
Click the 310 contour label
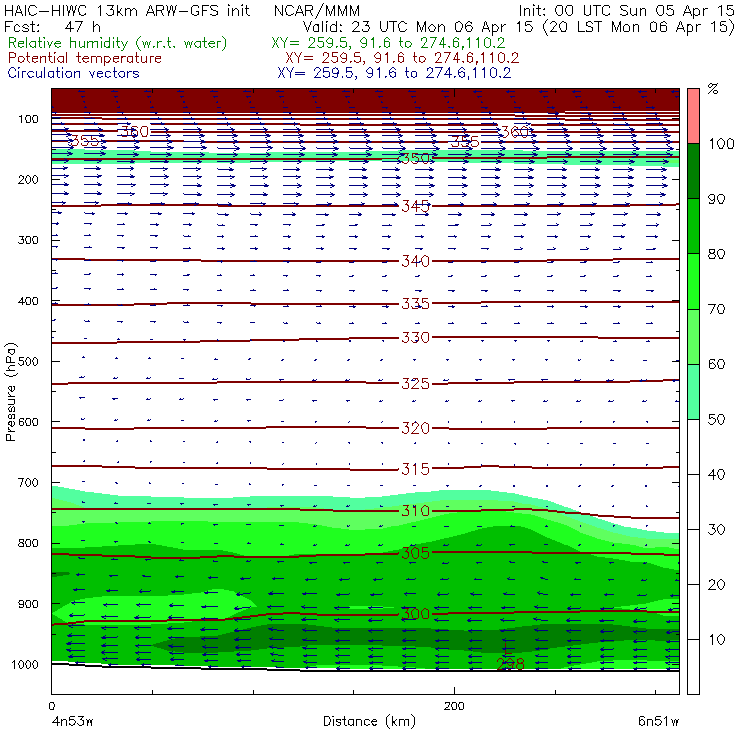click(x=415, y=511)
